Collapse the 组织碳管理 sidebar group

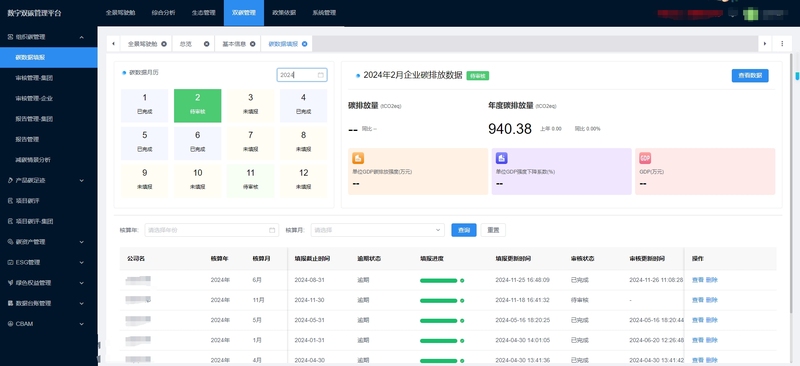82,37
